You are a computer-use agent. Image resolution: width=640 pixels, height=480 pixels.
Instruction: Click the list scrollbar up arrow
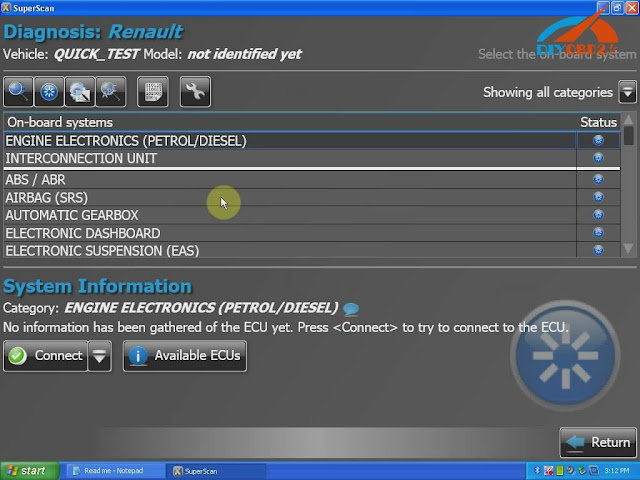[629, 119]
